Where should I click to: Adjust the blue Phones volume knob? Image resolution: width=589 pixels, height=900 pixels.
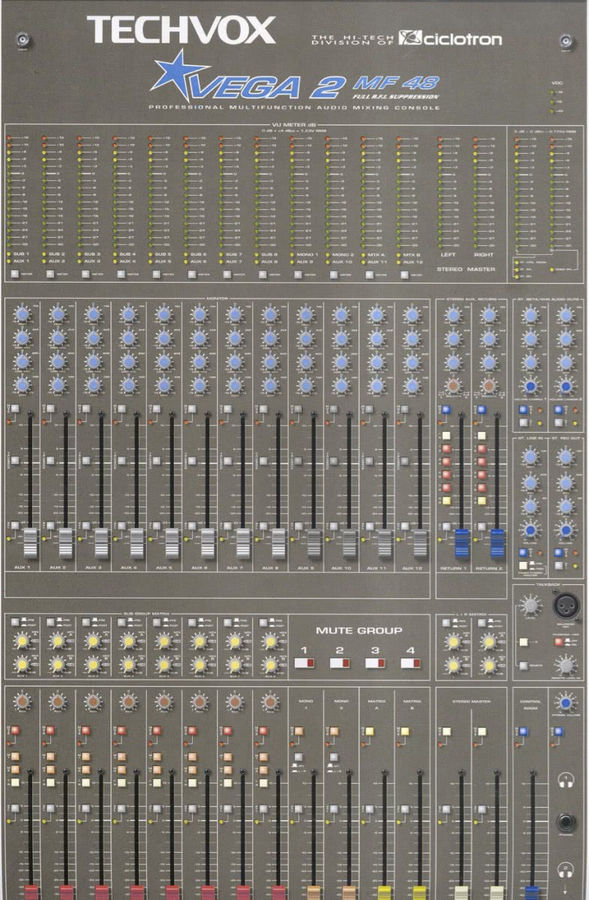[x=565, y=703]
